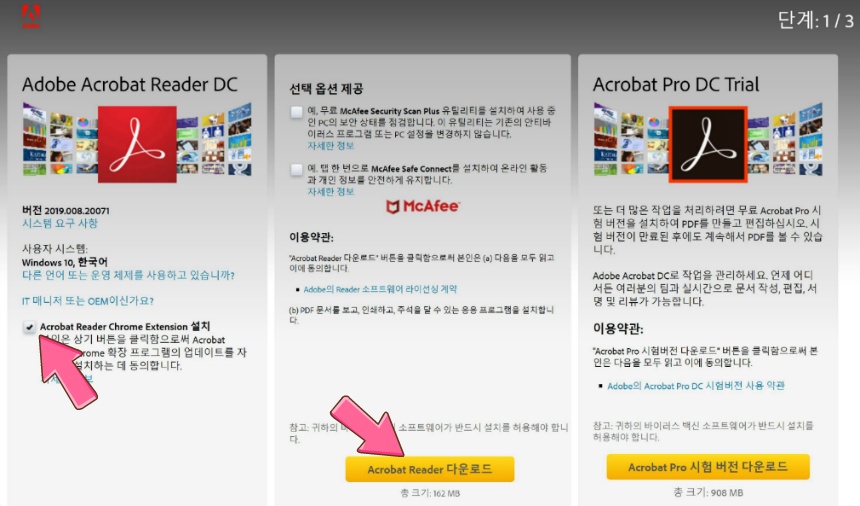The image size is (860, 506).
Task: Click the Adobe logo in the header
Action: [x=31, y=15]
